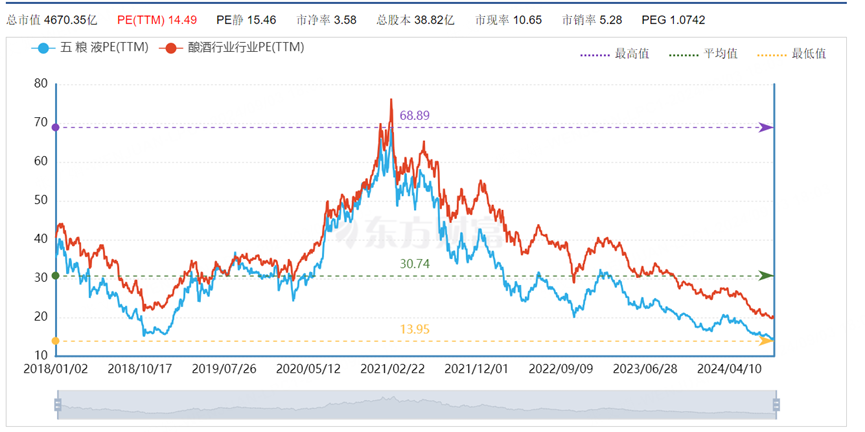
Task: Click the 市销率 5.28 value
Action: pos(592,20)
